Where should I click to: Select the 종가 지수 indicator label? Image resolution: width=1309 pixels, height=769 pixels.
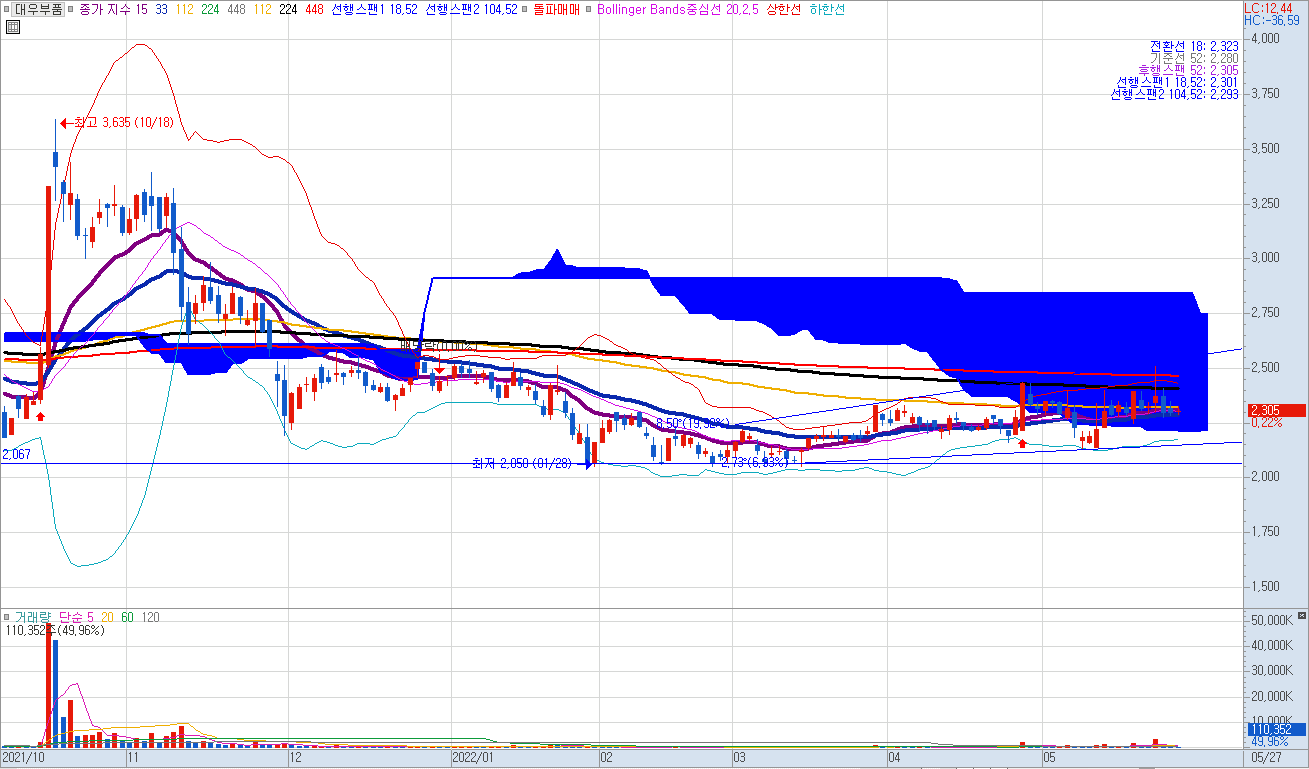[x=106, y=8]
